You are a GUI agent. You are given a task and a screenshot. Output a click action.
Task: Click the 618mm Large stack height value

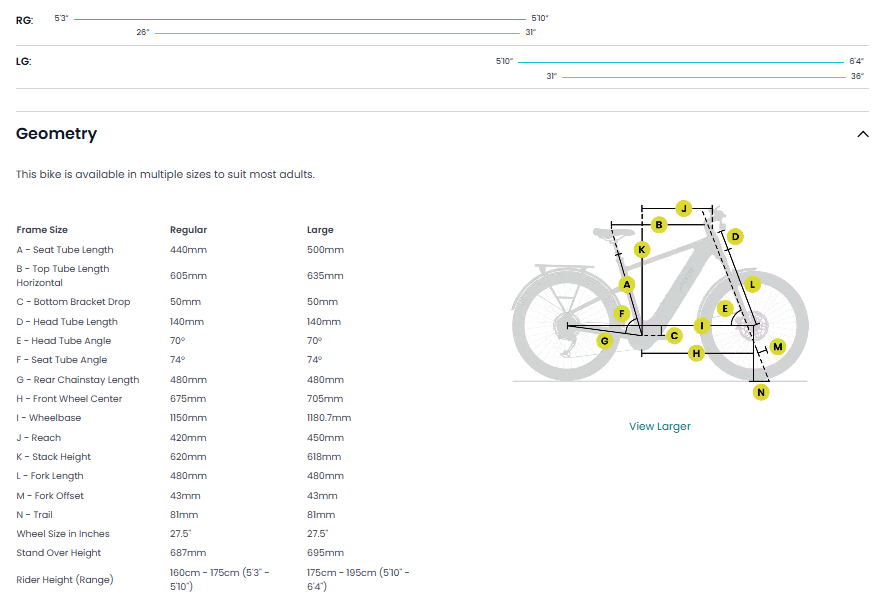(x=324, y=457)
